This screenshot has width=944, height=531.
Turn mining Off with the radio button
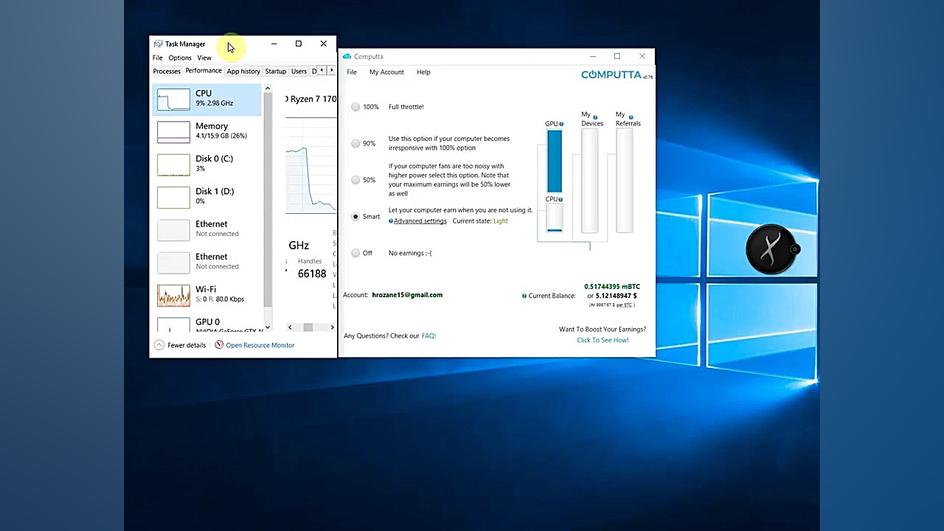pos(356,253)
